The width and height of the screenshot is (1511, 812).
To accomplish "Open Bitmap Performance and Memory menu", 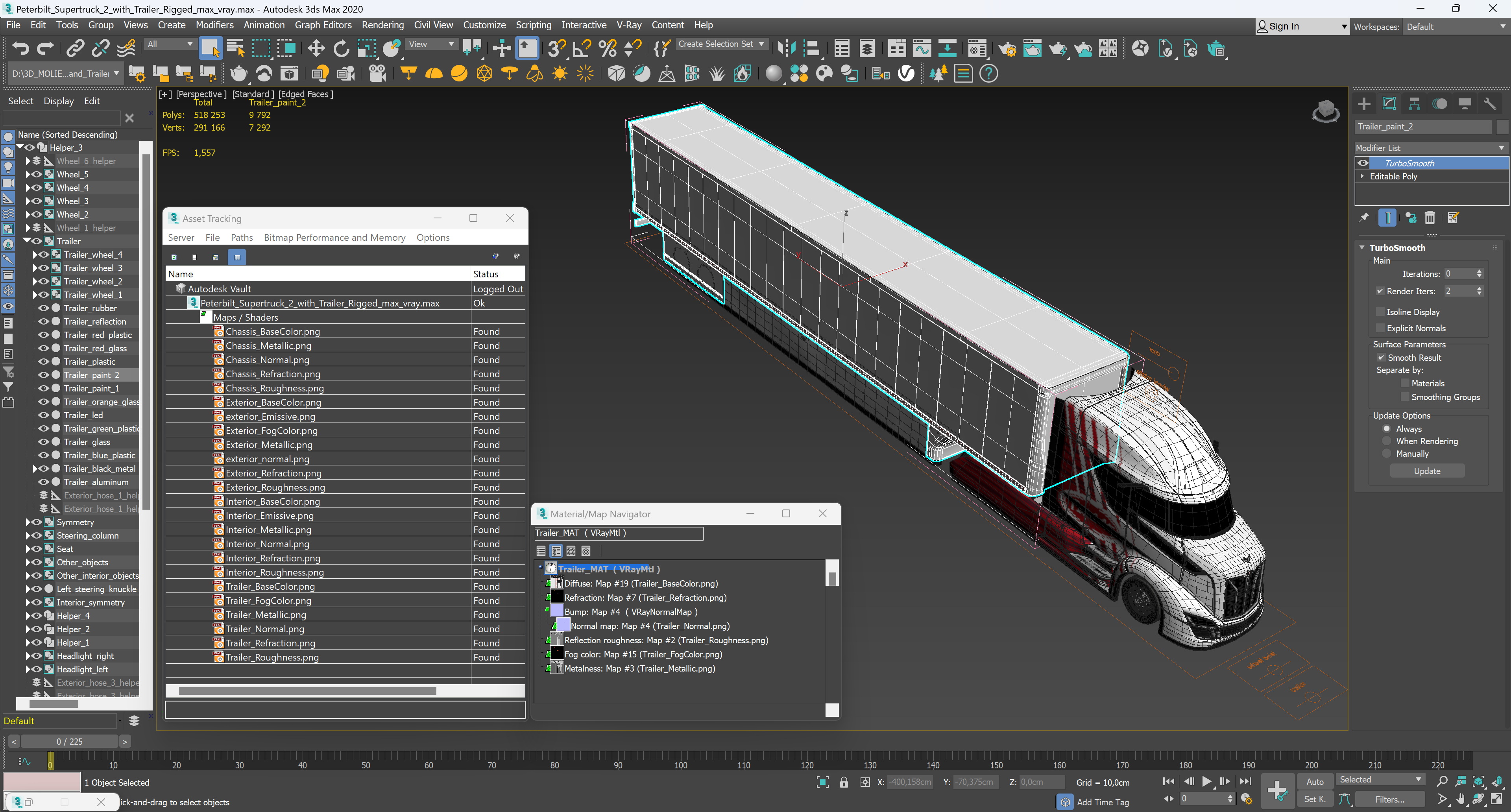I will click(334, 238).
